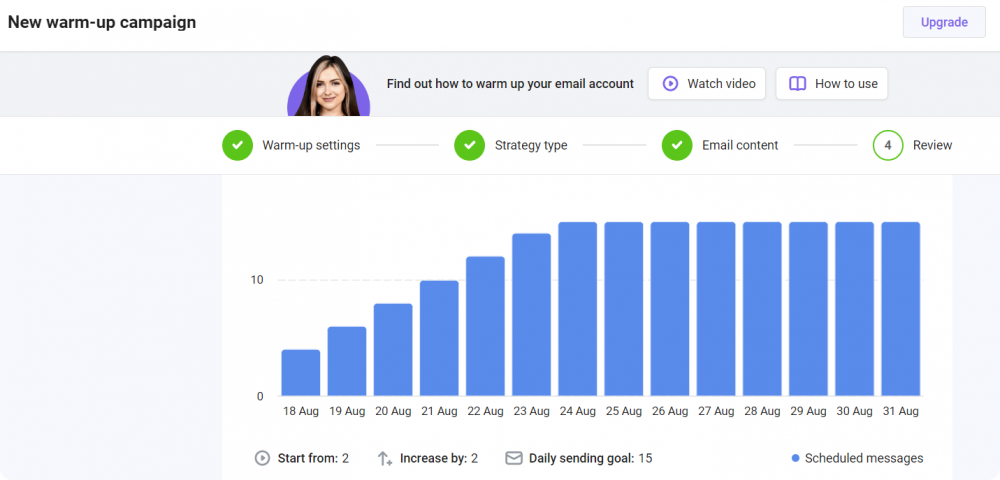Click the play icon beside Start from
This screenshot has height=480, width=1000.
click(262, 458)
